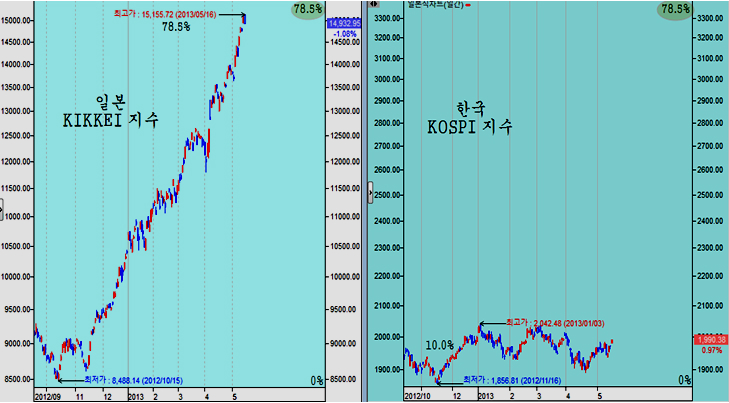Click the 최고가 2,042.48 high label on KOSPI
The image size is (729, 403).
click(555, 323)
